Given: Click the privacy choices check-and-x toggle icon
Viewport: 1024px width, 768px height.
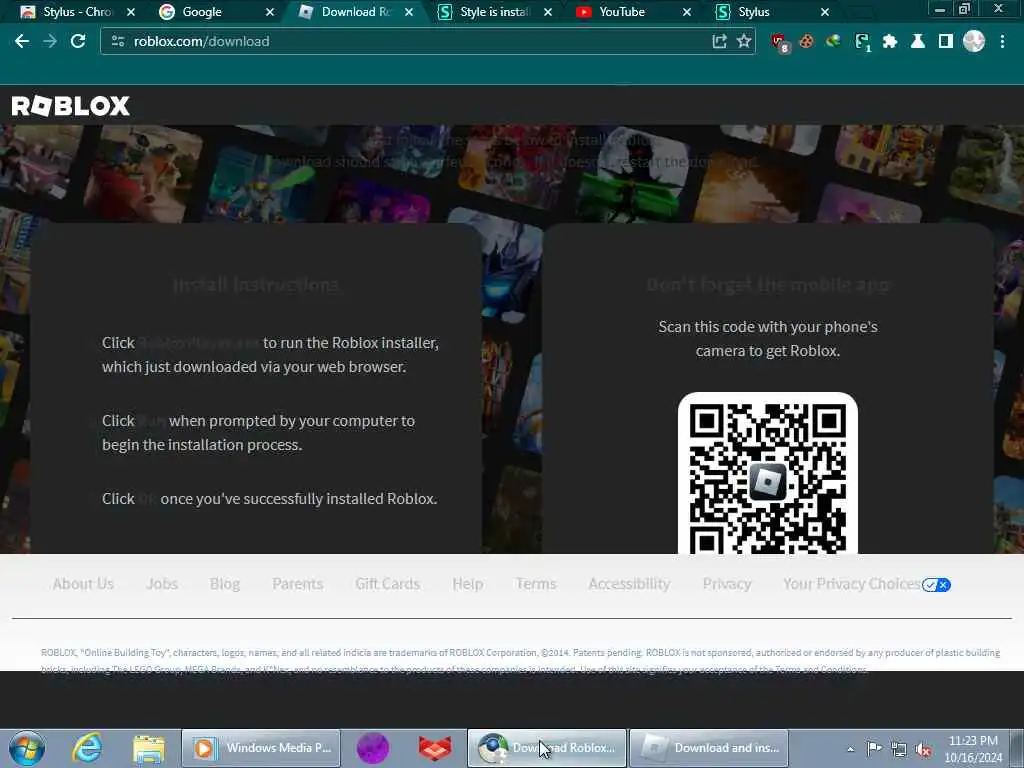Looking at the screenshot, I should point(936,584).
